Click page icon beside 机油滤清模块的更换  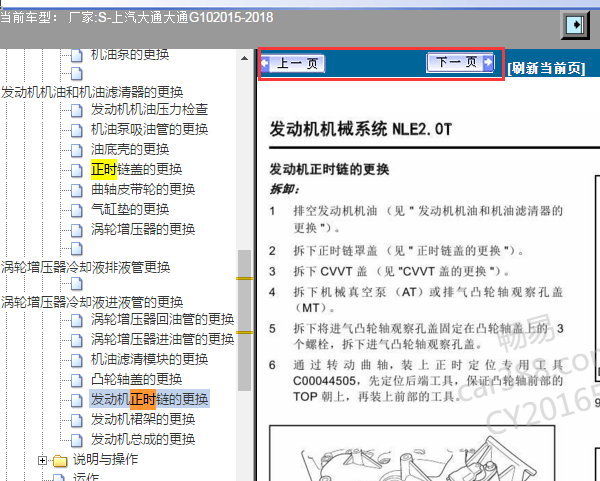click(77, 360)
